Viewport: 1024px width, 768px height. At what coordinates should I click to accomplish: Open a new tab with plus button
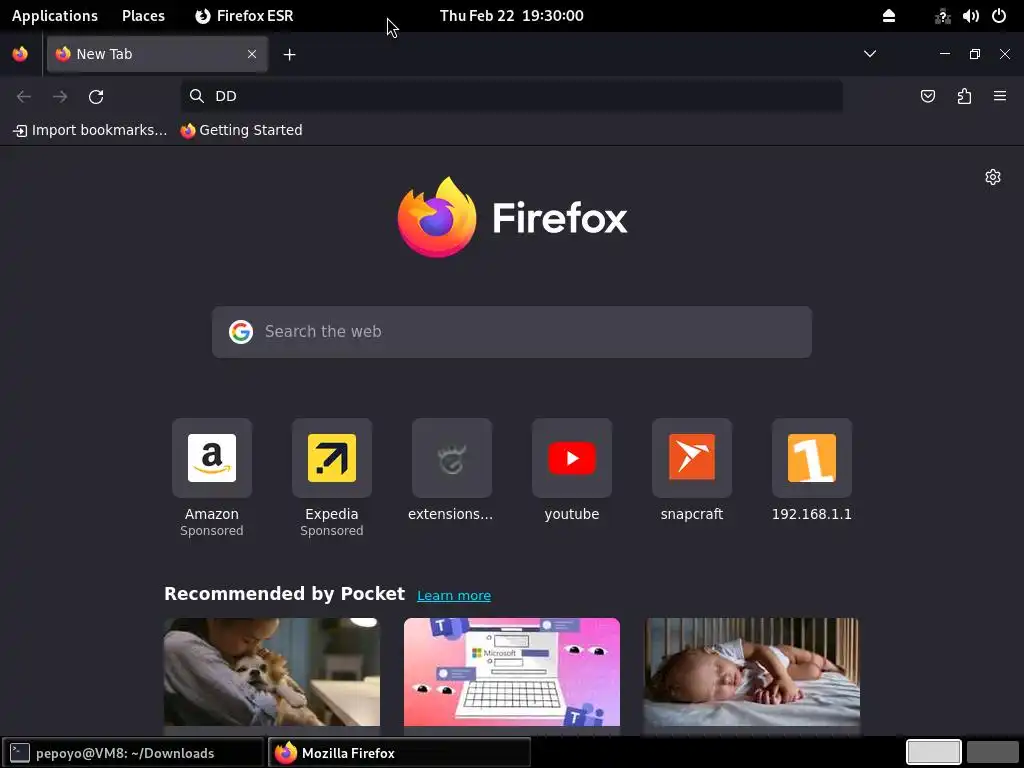tap(289, 55)
